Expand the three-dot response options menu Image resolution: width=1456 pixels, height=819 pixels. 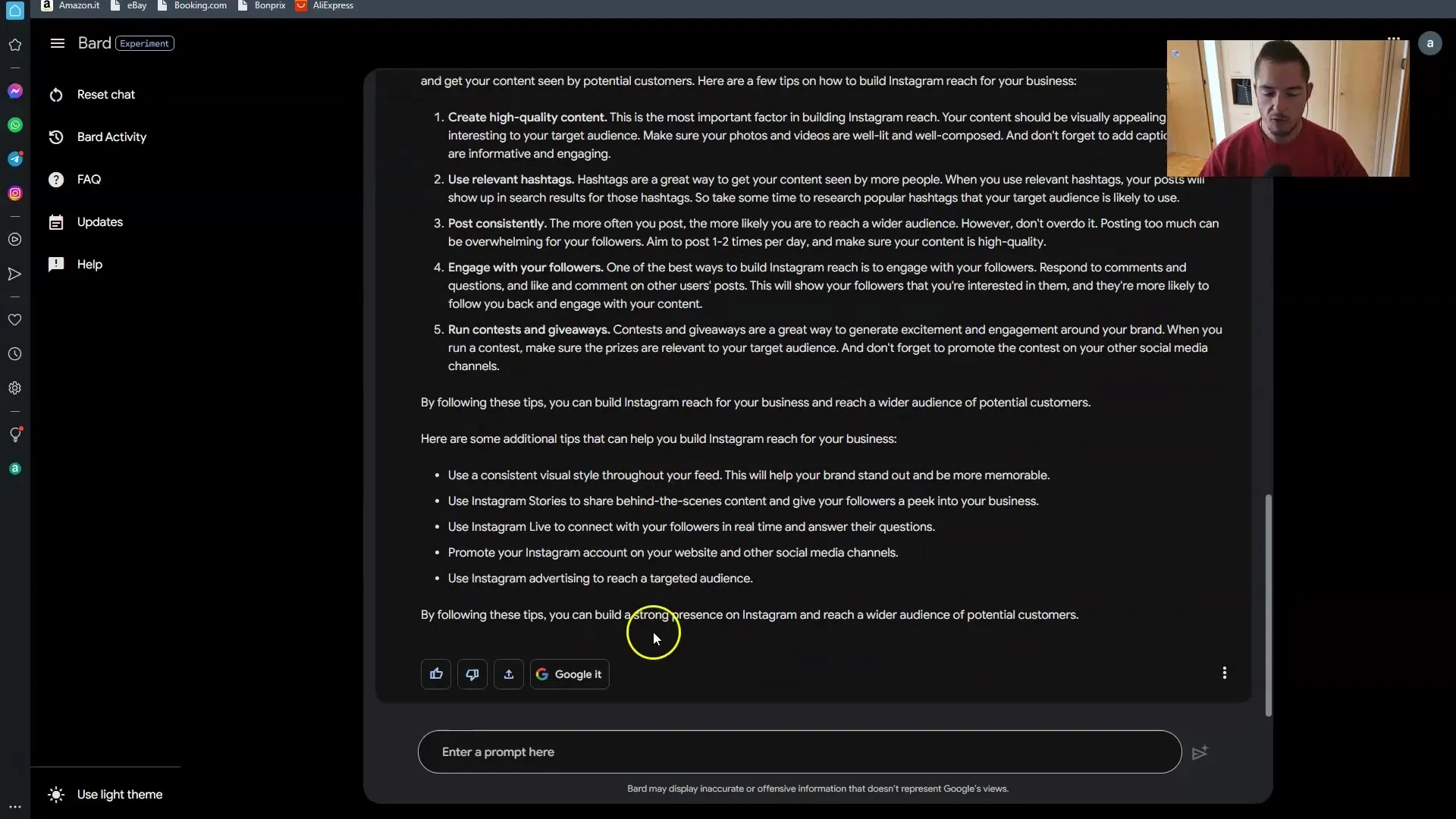pos(1224,672)
